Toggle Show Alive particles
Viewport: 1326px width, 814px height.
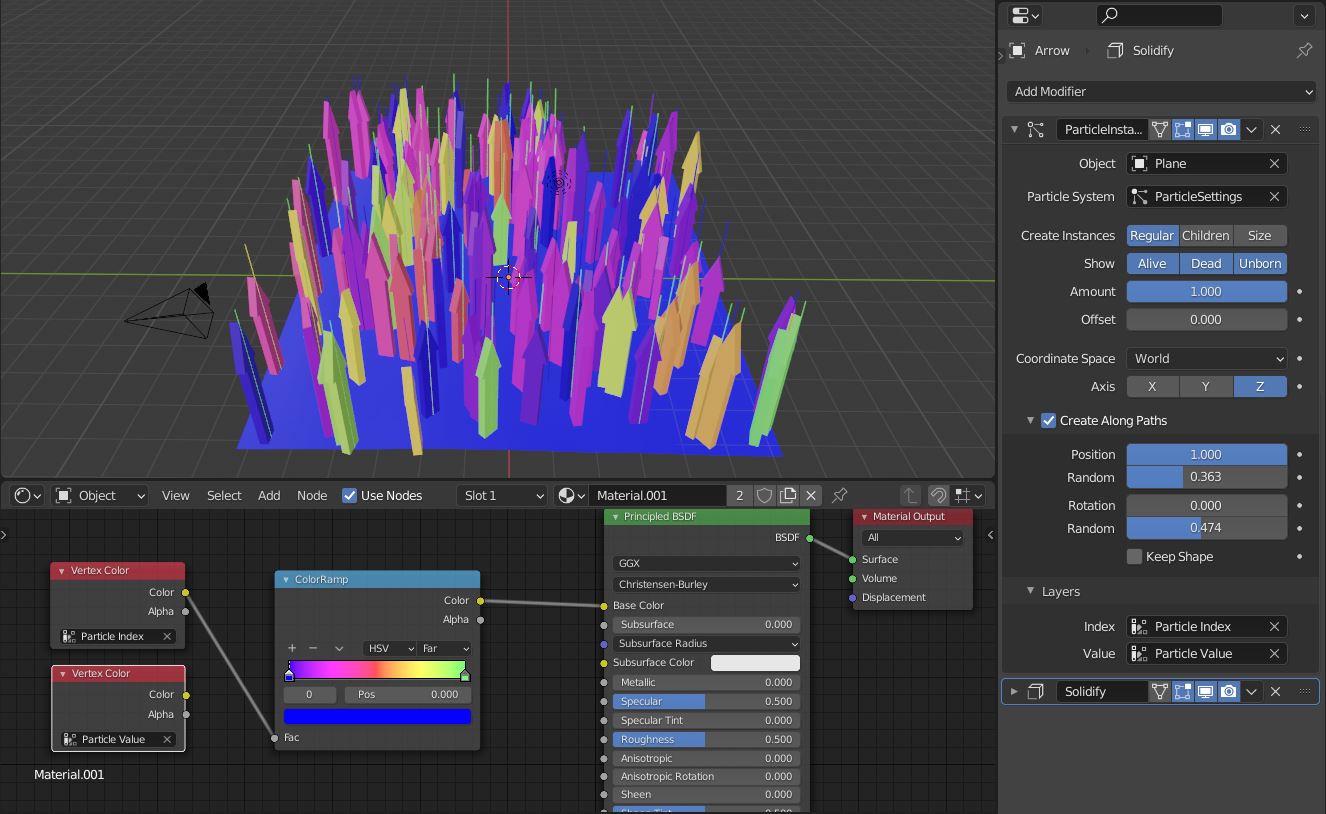coord(1152,263)
